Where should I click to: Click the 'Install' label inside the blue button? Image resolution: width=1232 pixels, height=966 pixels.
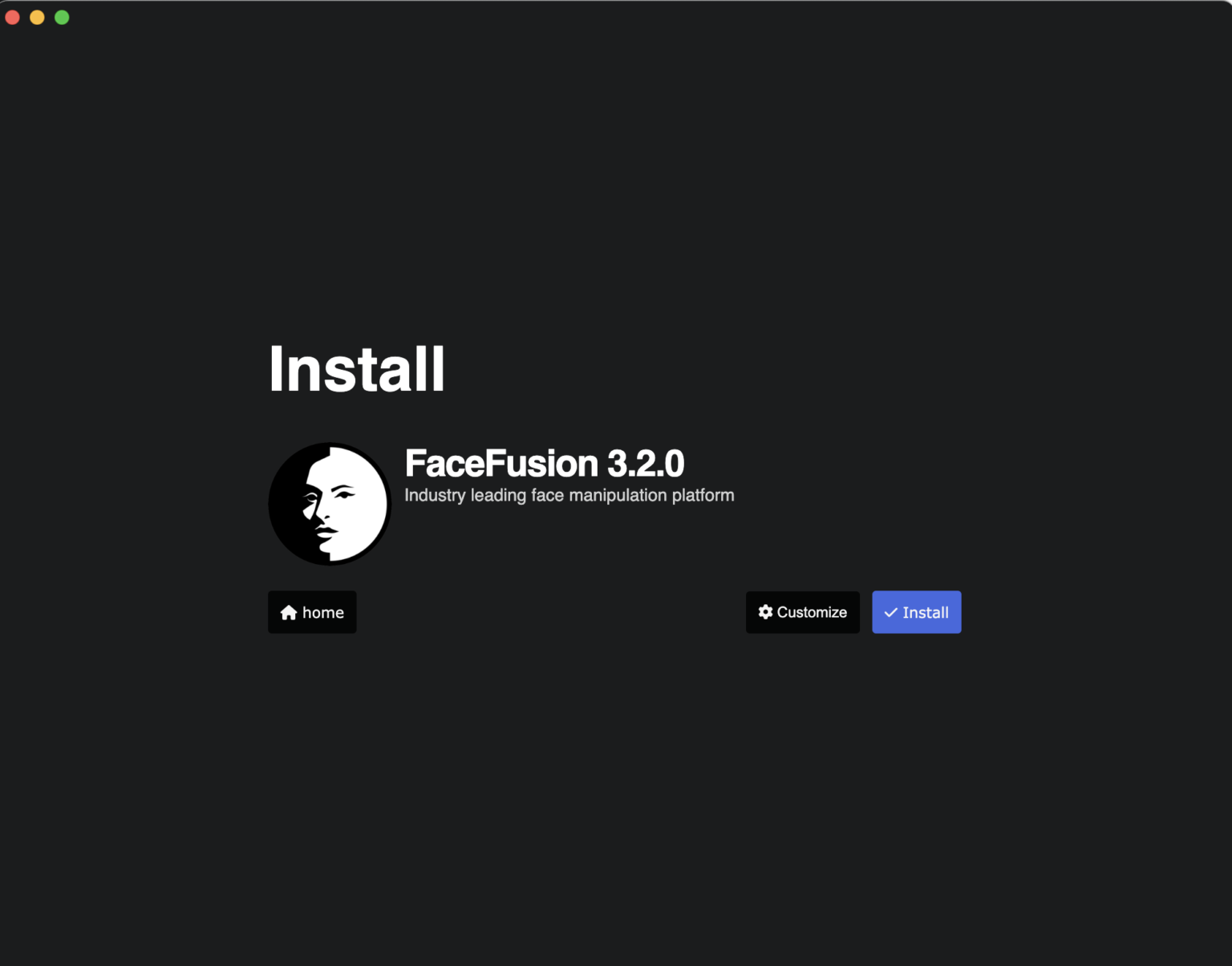[x=926, y=613]
